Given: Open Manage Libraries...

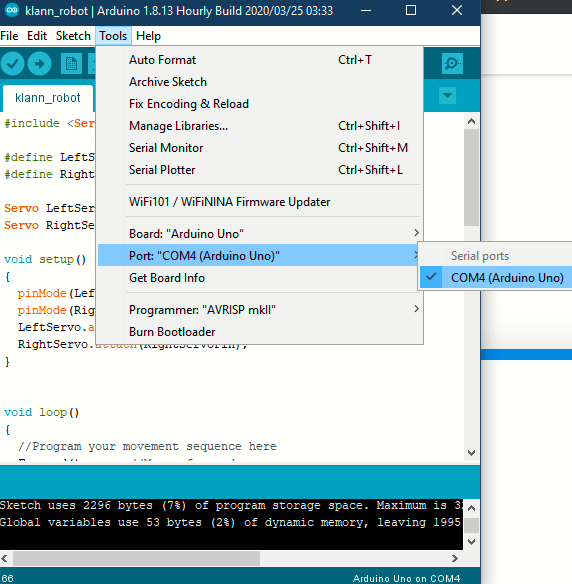Looking at the screenshot, I should click(260, 126).
